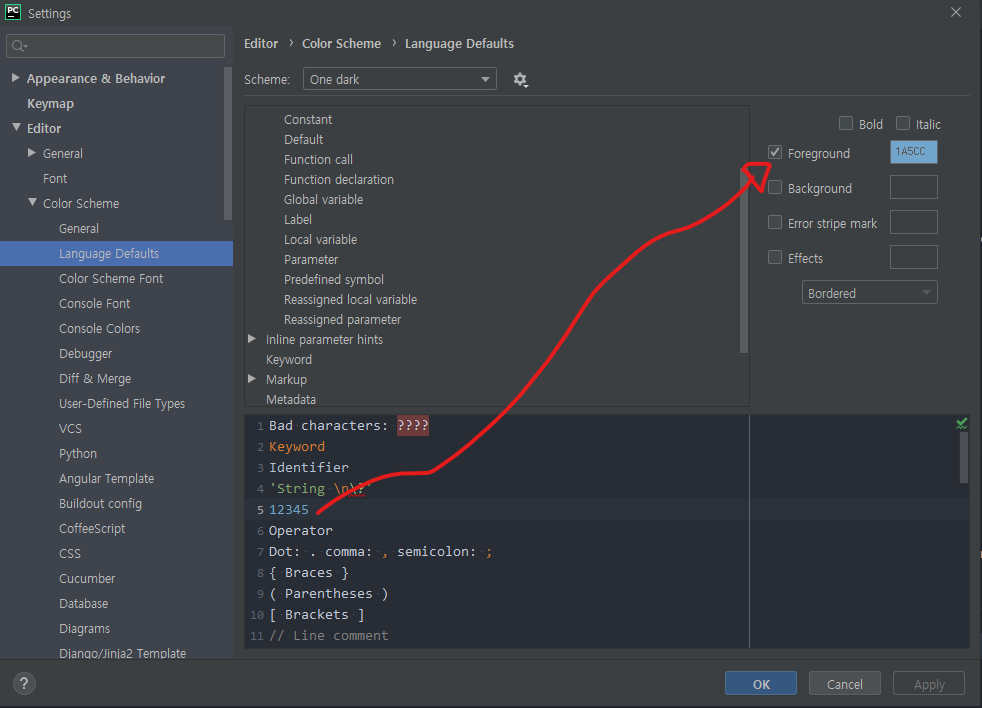Expand Inline parameter hints node
982x708 pixels.
[252, 339]
